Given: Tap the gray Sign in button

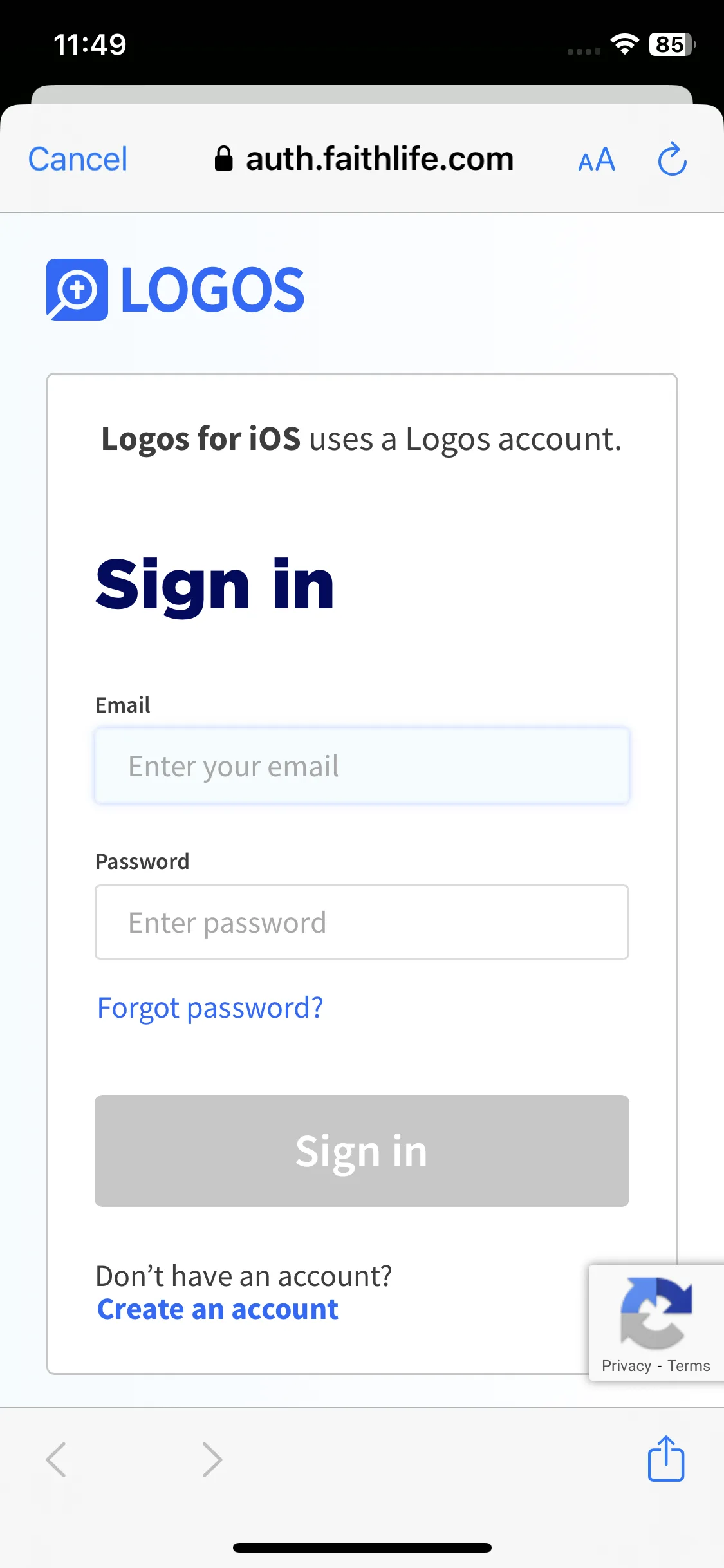Looking at the screenshot, I should [x=362, y=1151].
